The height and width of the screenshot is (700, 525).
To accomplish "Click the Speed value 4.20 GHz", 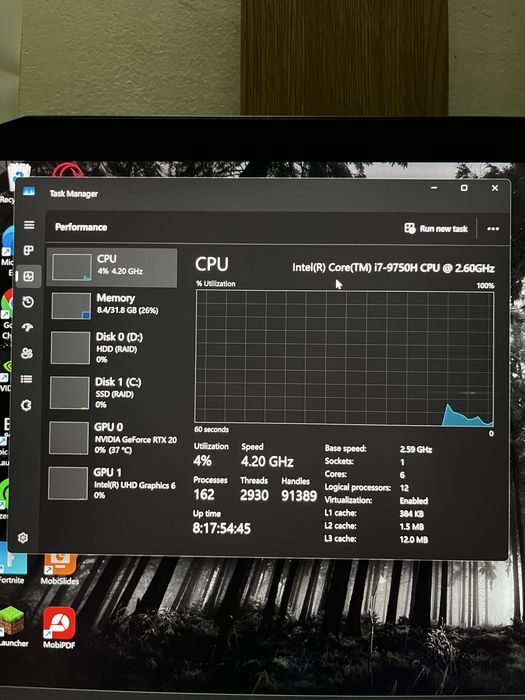I will click(267, 462).
